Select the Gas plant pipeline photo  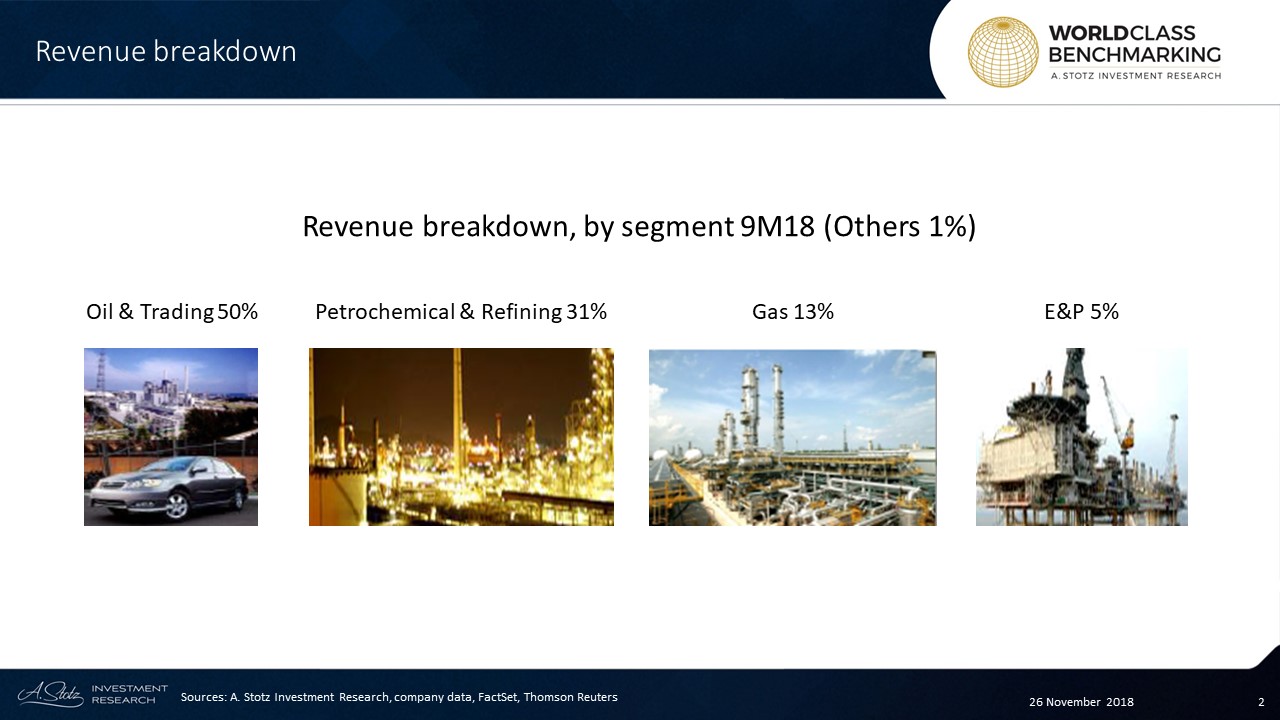tap(793, 437)
